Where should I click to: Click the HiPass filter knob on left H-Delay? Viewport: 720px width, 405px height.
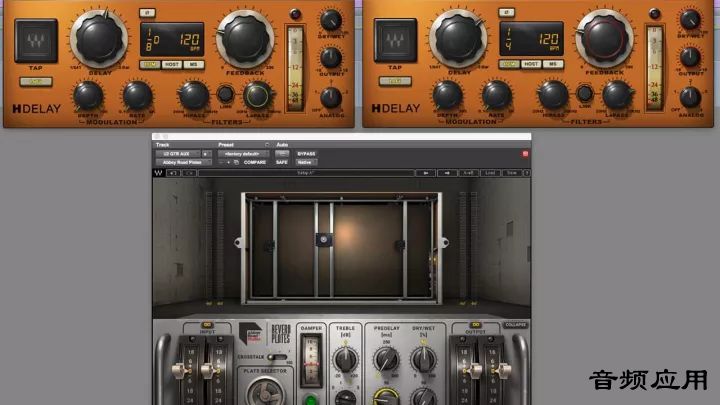(x=194, y=96)
